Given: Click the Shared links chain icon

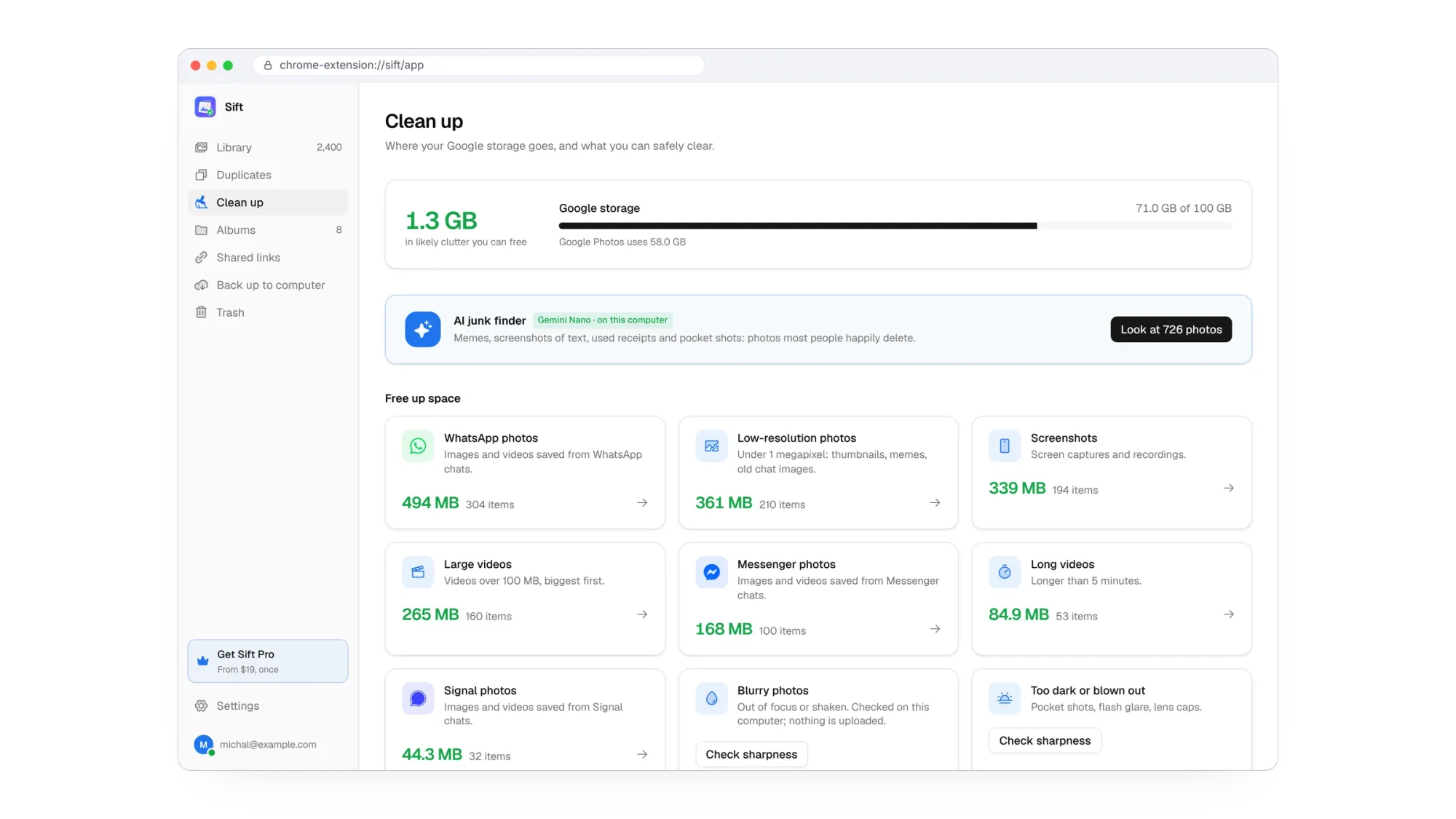Looking at the screenshot, I should 202,258.
